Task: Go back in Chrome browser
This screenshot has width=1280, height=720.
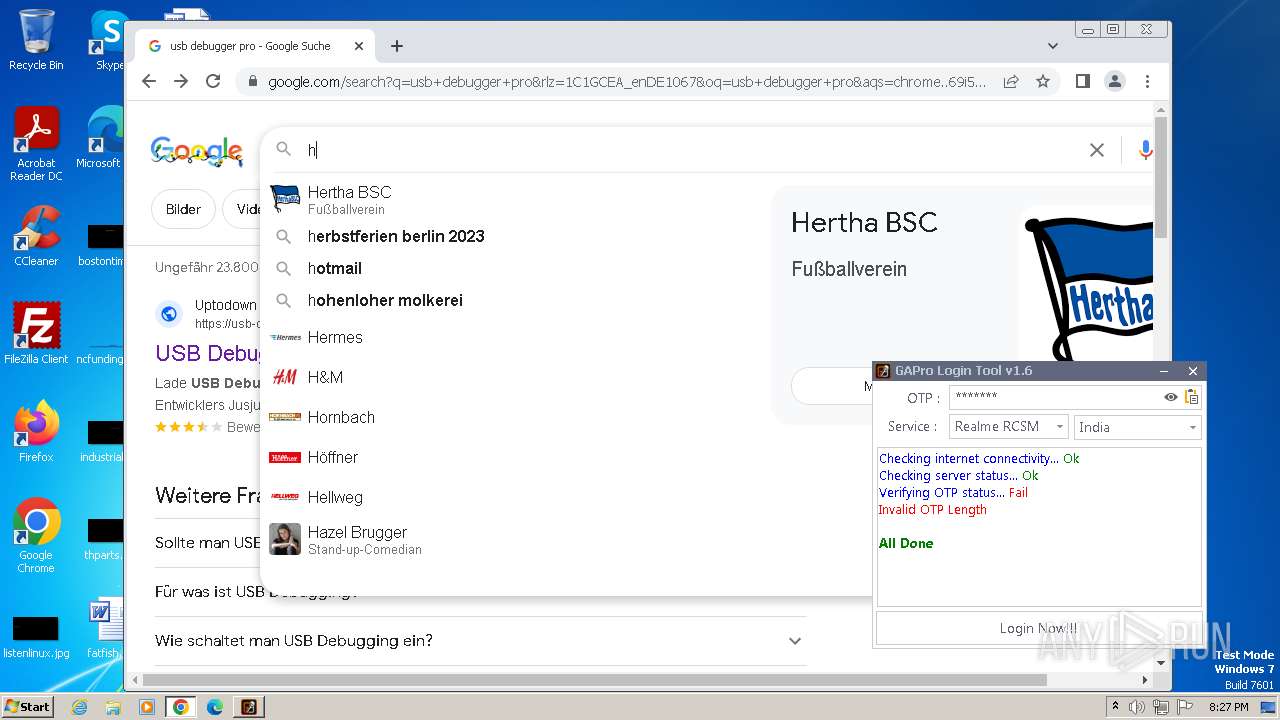Action: [x=149, y=81]
